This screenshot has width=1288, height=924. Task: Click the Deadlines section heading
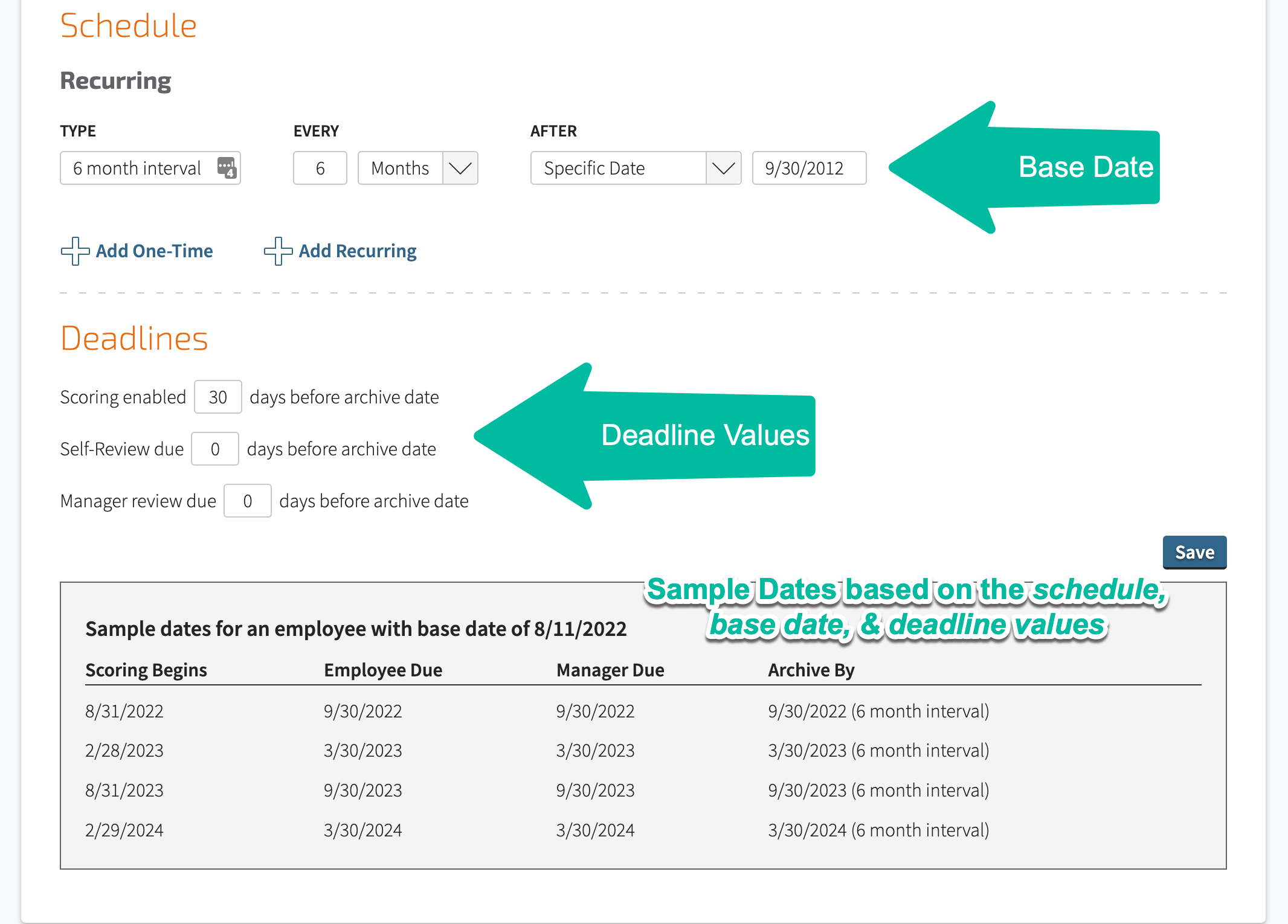click(x=134, y=338)
